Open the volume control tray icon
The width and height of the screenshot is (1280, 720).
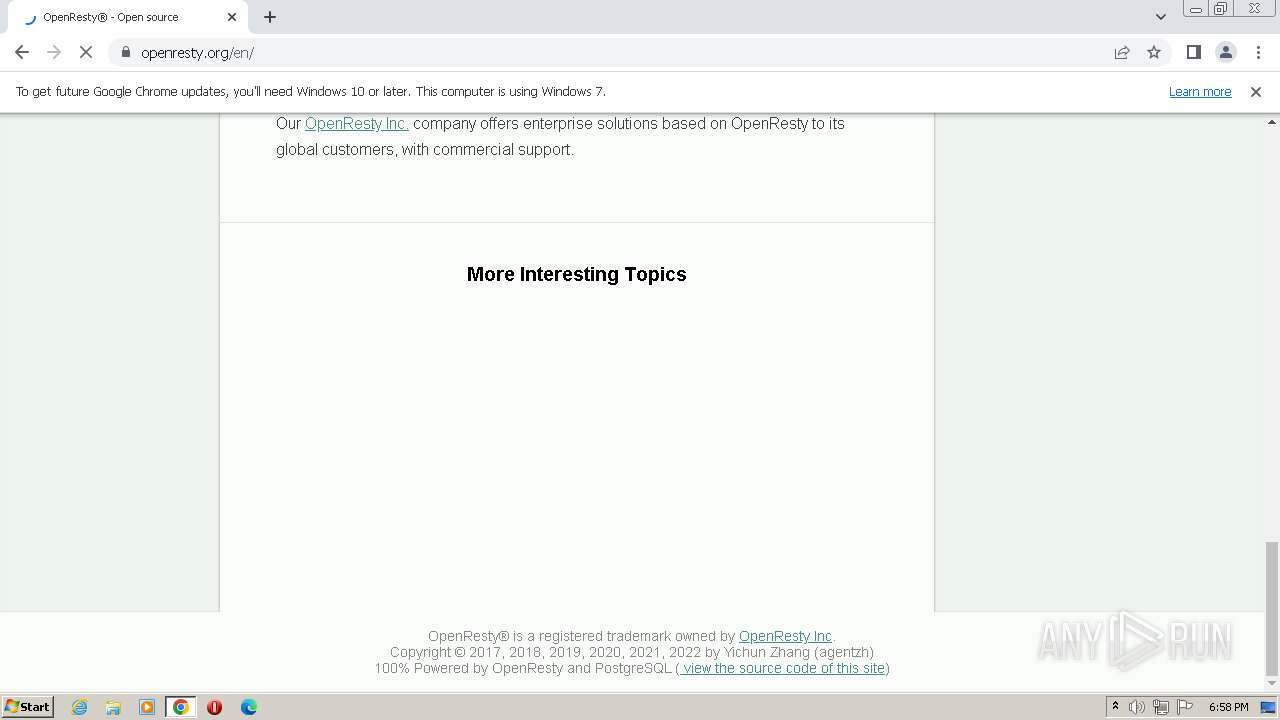coord(1137,707)
